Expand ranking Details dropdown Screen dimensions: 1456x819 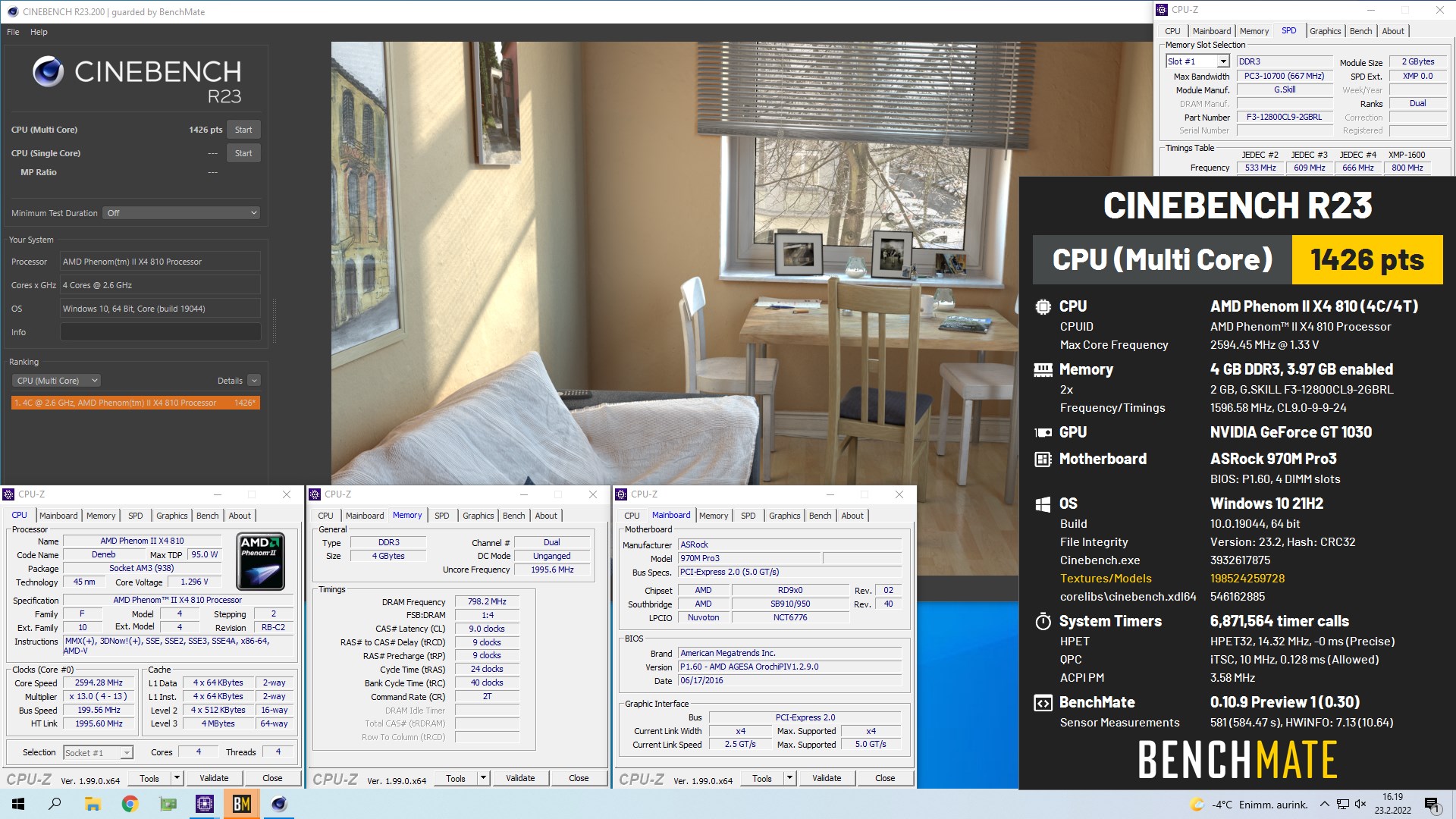tap(254, 381)
